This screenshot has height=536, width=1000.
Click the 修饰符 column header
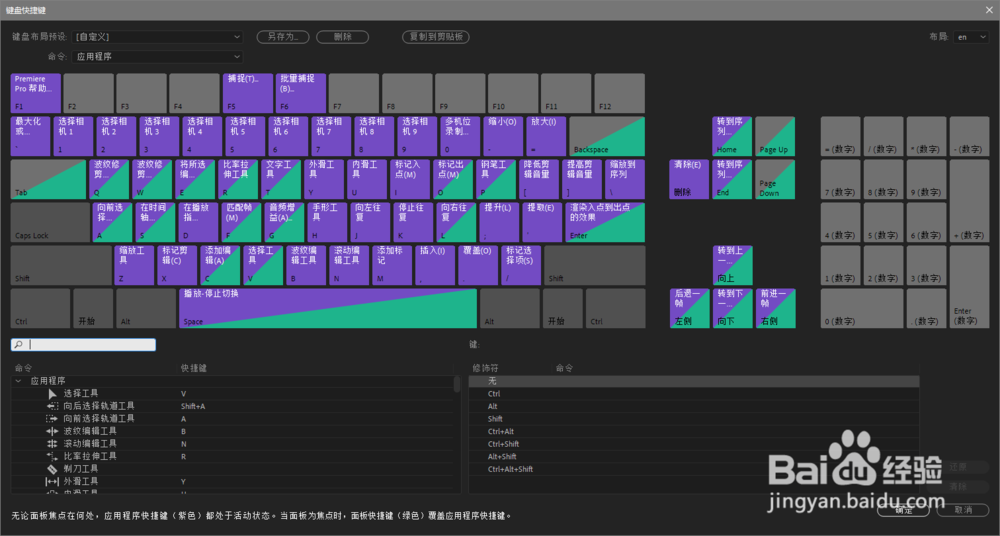pos(485,368)
